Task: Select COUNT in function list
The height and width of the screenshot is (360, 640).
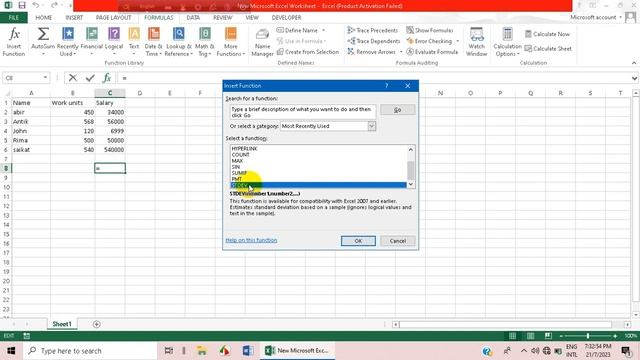Action: [241, 155]
